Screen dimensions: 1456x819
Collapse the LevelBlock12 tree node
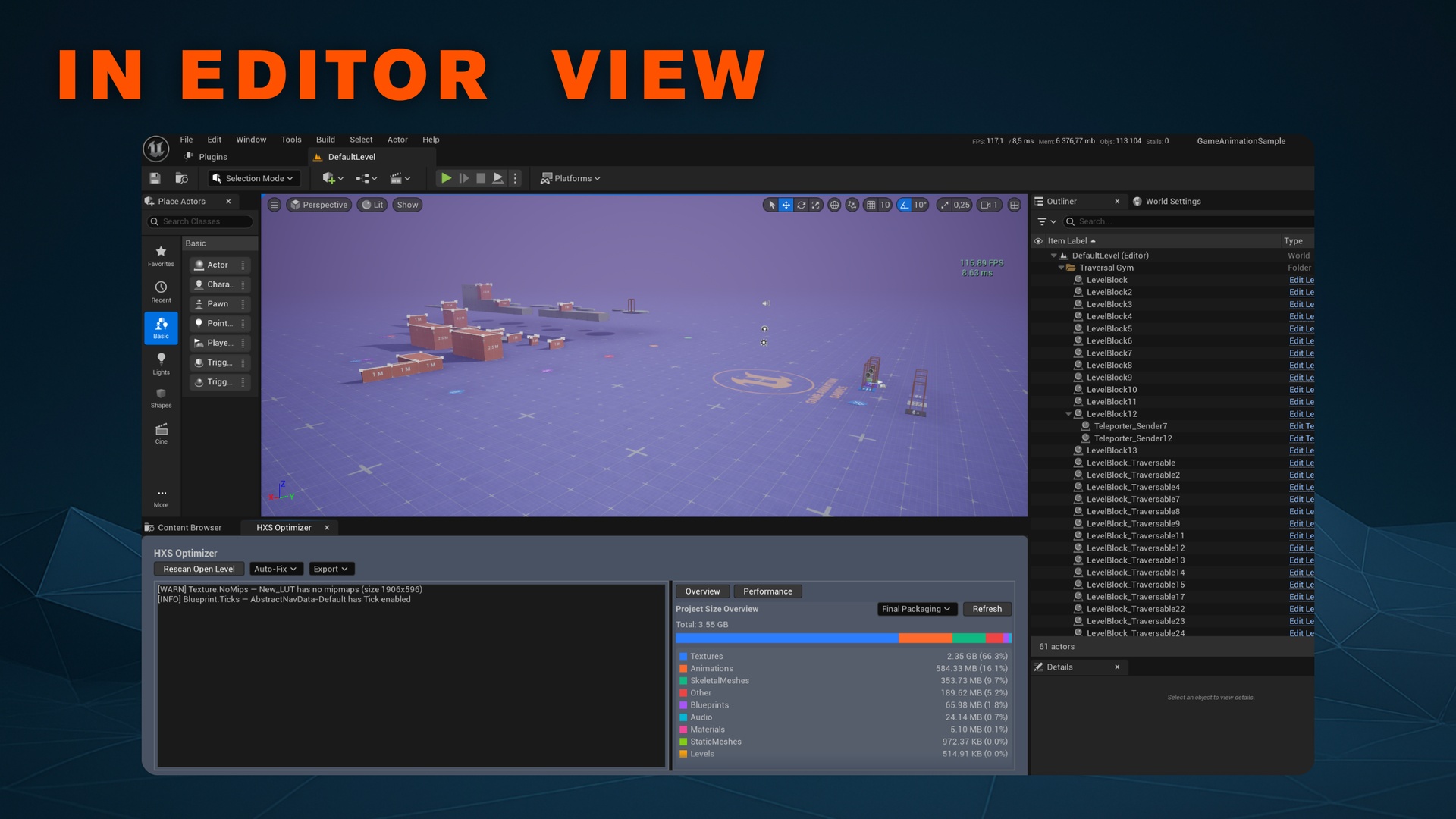pos(1068,414)
